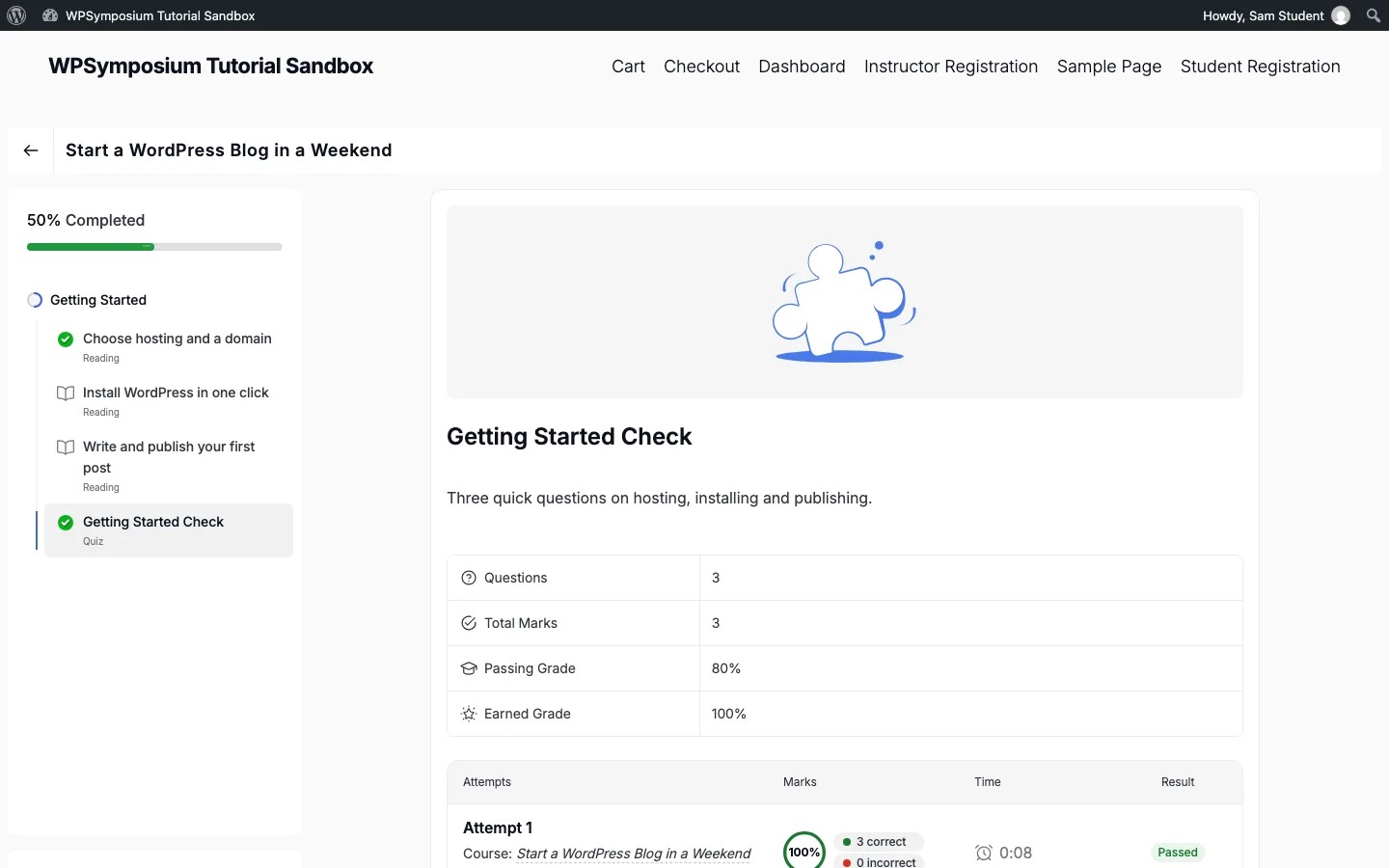The height and width of the screenshot is (868, 1389).
Task: Click the puzzle piece quiz illustration
Action: pos(845,302)
